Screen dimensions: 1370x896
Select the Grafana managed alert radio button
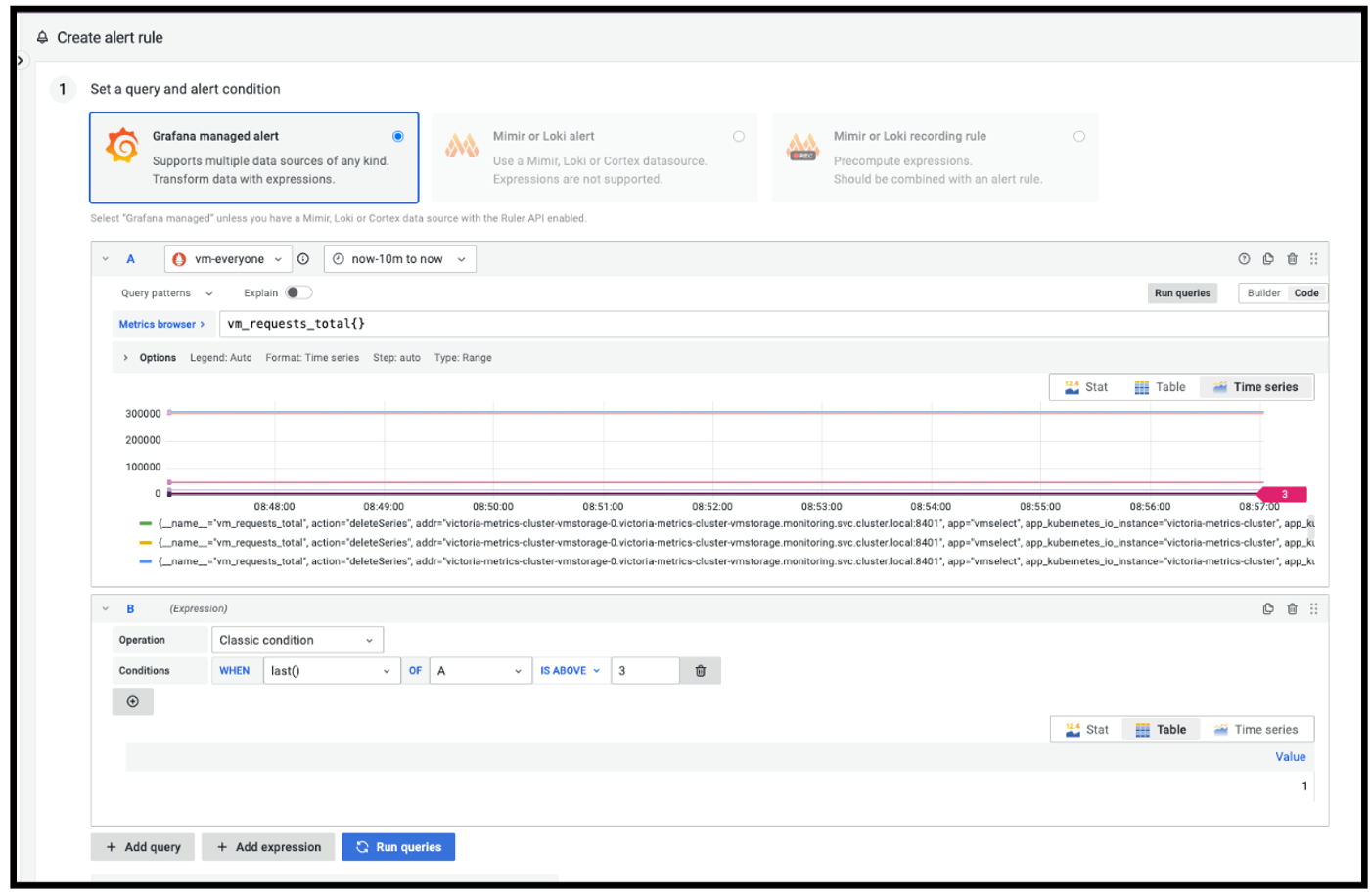point(398,136)
